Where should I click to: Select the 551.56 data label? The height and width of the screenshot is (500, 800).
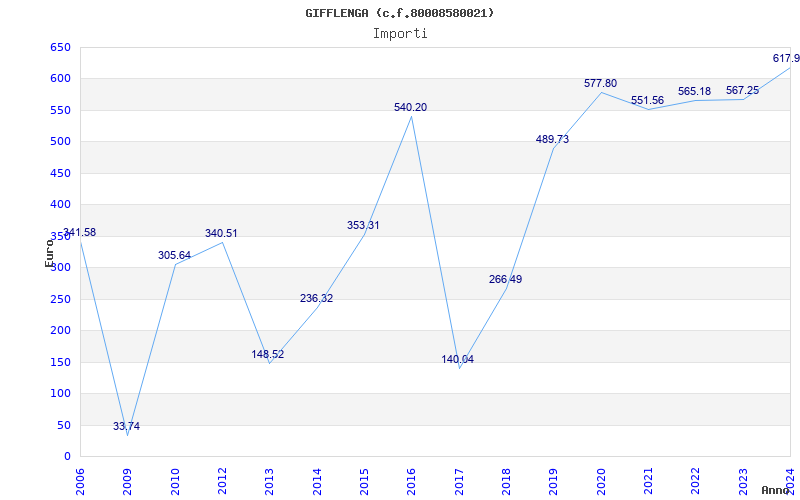pyautogui.click(x=647, y=100)
